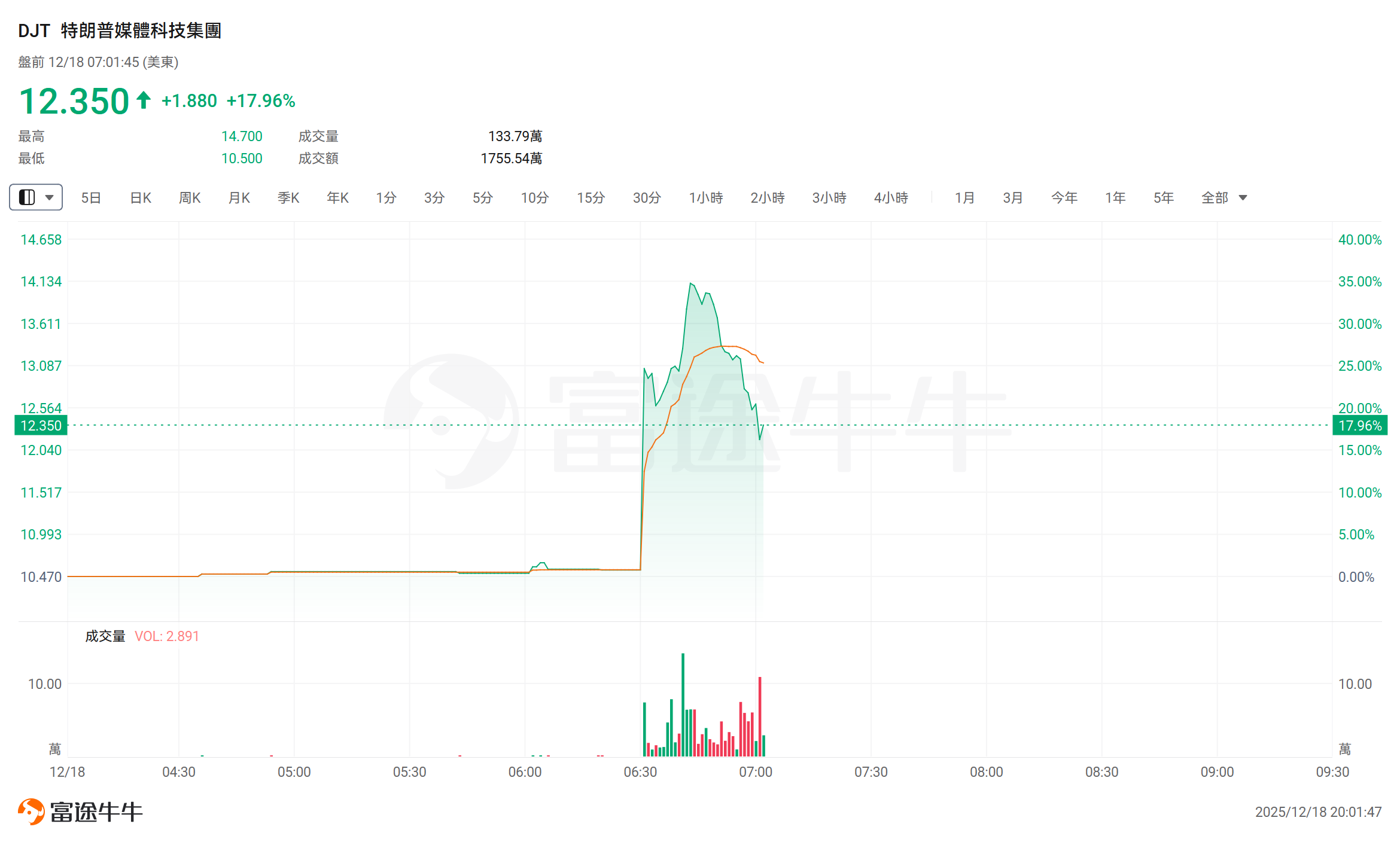Select the 周K period tab
Viewport: 1400px width, 842px height.
190,198
